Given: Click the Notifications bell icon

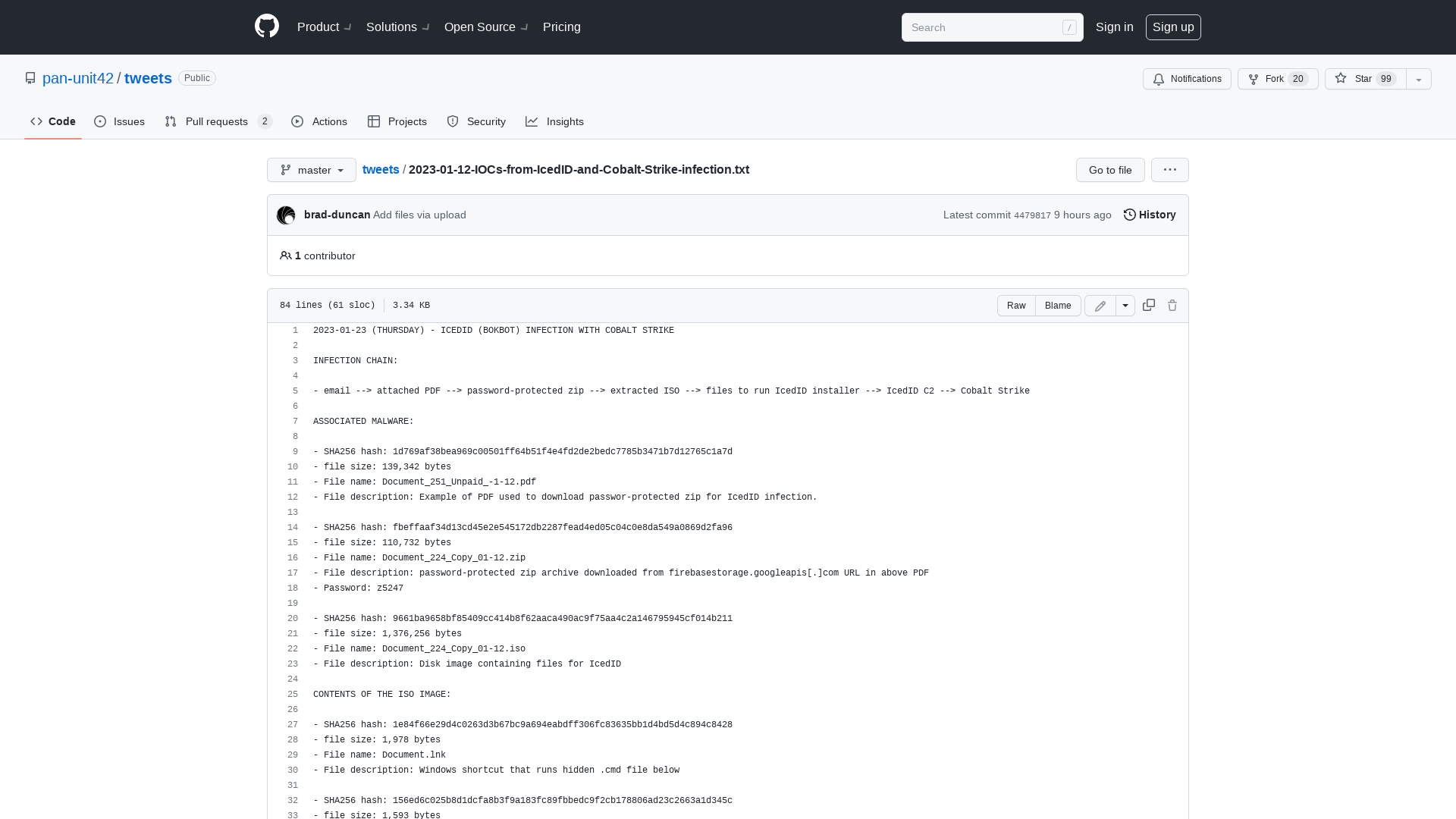Looking at the screenshot, I should point(1159,79).
